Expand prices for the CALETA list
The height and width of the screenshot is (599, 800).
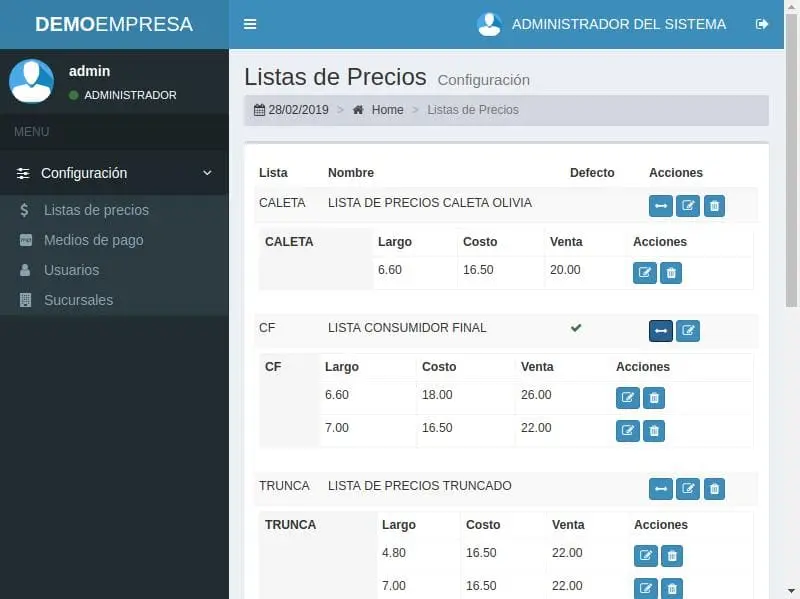(x=661, y=206)
